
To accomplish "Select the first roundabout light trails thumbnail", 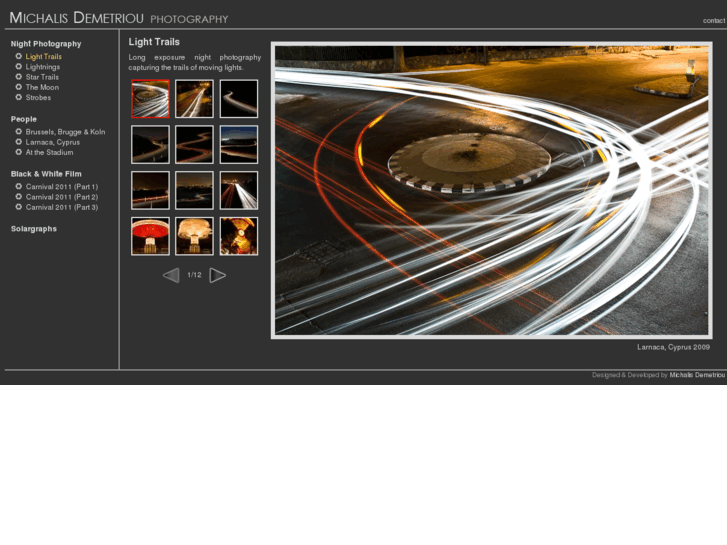I will point(150,99).
